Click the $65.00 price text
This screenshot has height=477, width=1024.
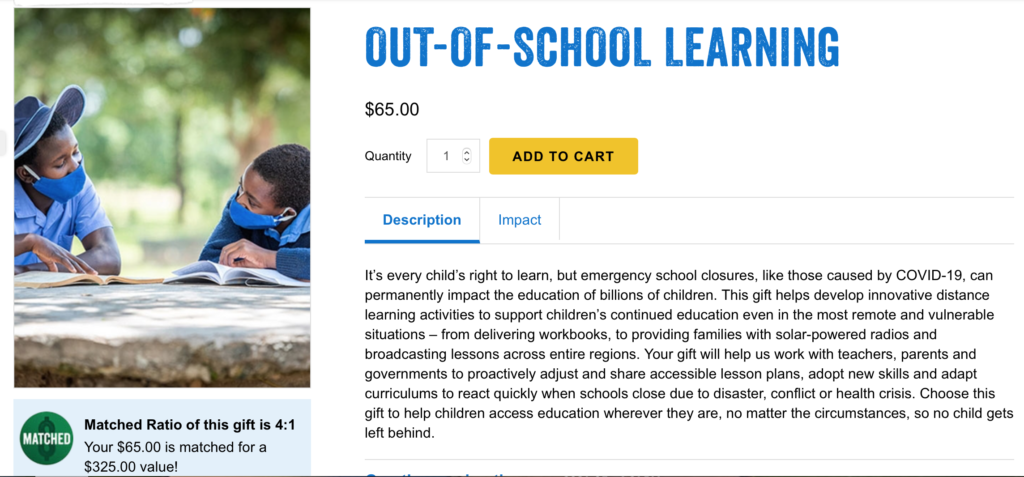(392, 110)
